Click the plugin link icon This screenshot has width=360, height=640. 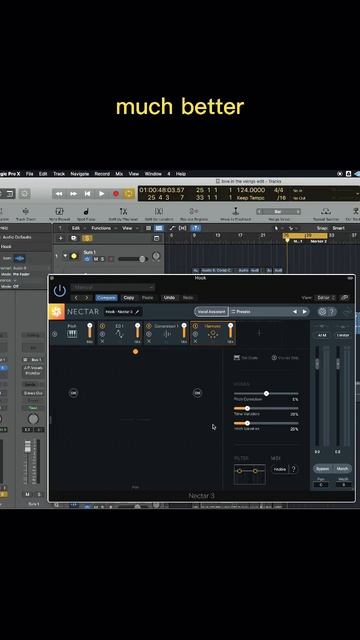(x=345, y=298)
